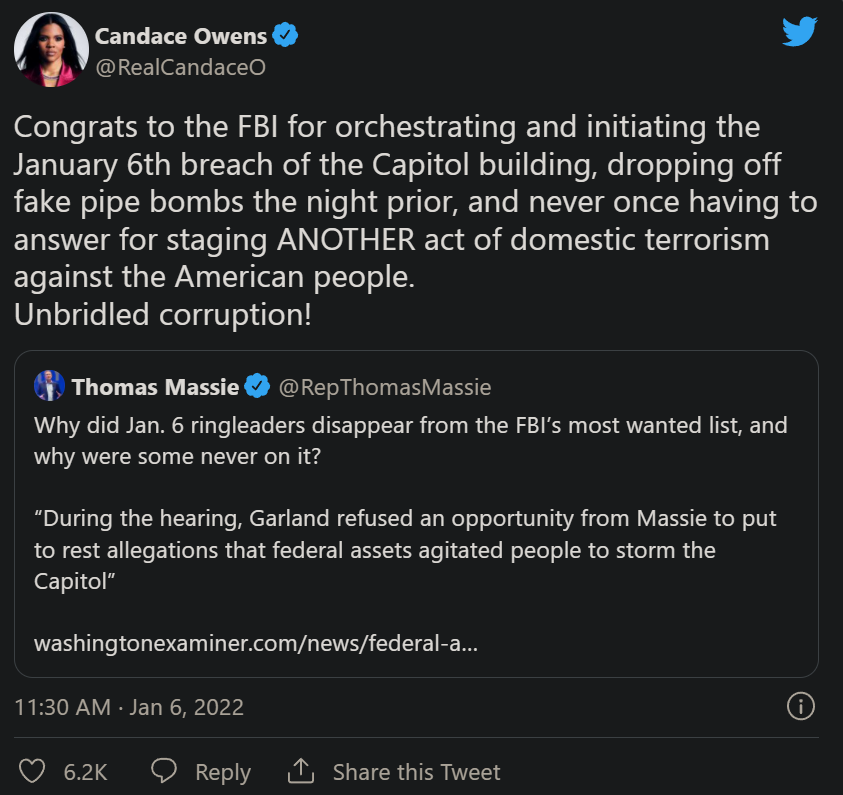Open the @RealCandaceO handle

[180, 66]
